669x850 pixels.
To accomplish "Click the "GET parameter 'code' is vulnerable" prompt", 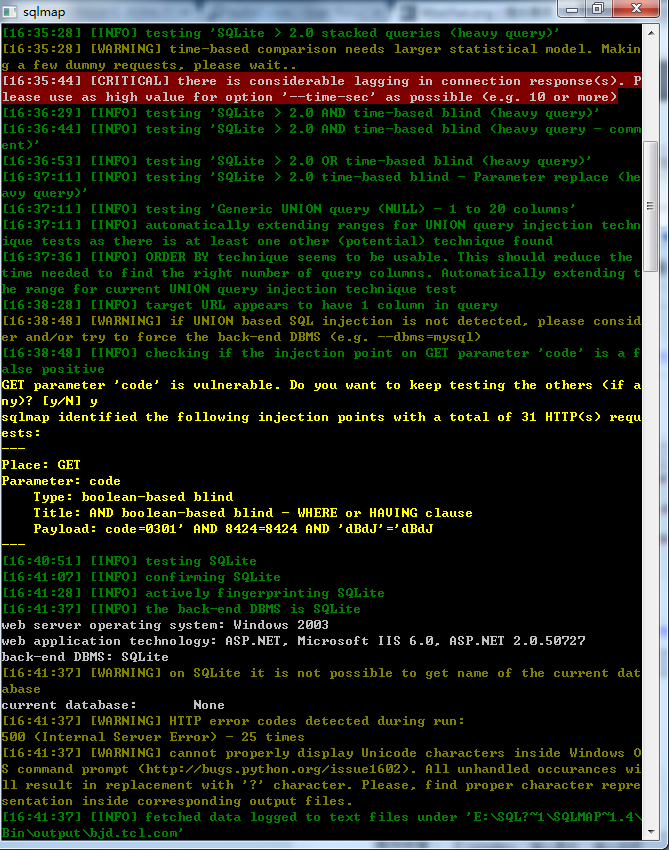I will pyautogui.click(x=321, y=393).
